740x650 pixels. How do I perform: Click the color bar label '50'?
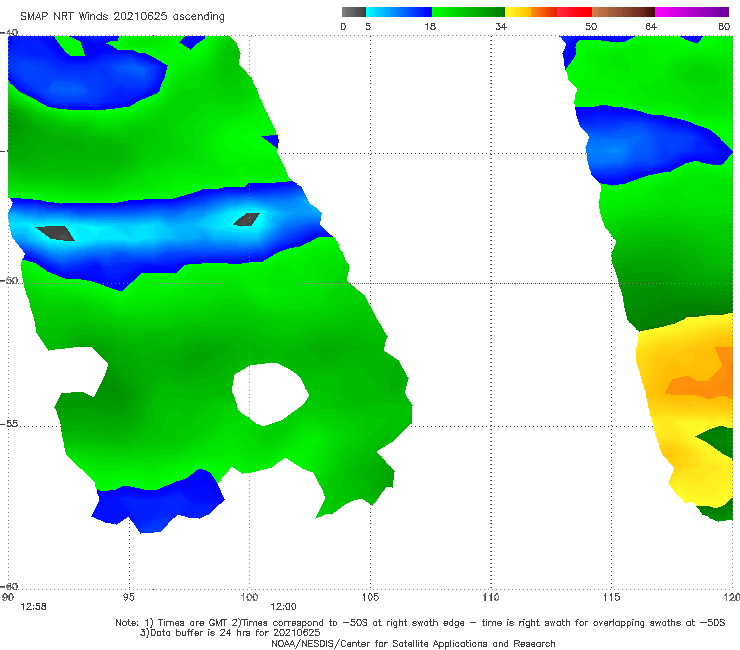pos(591,26)
